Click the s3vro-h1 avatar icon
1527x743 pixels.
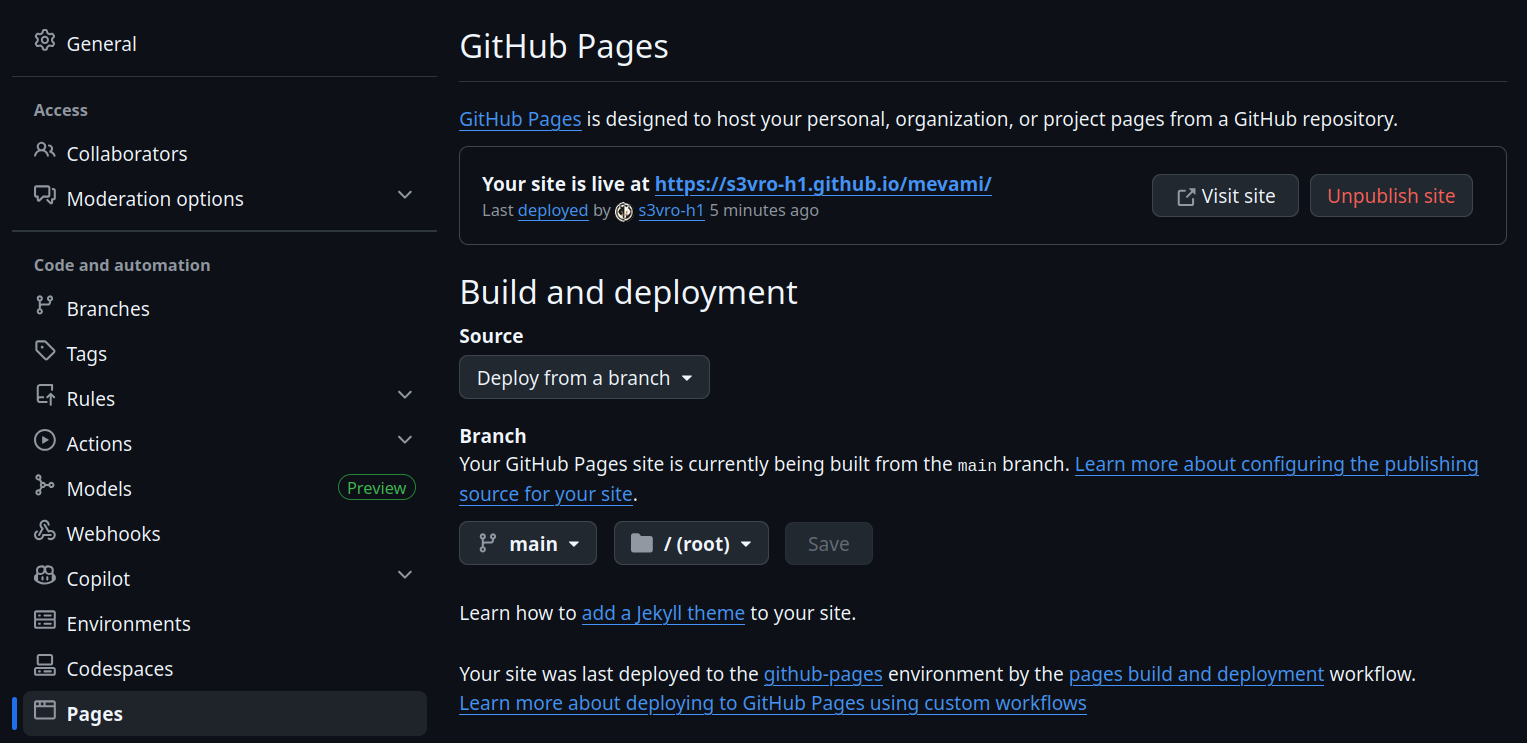click(624, 211)
